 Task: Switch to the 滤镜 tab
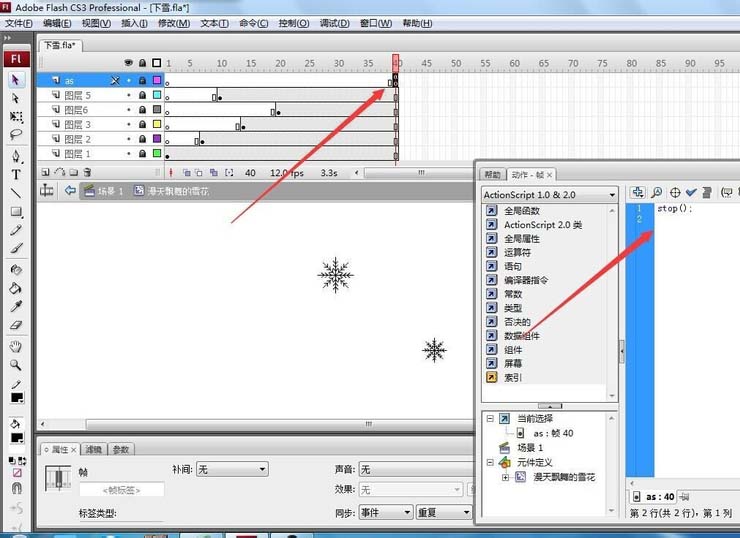click(x=93, y=450)
